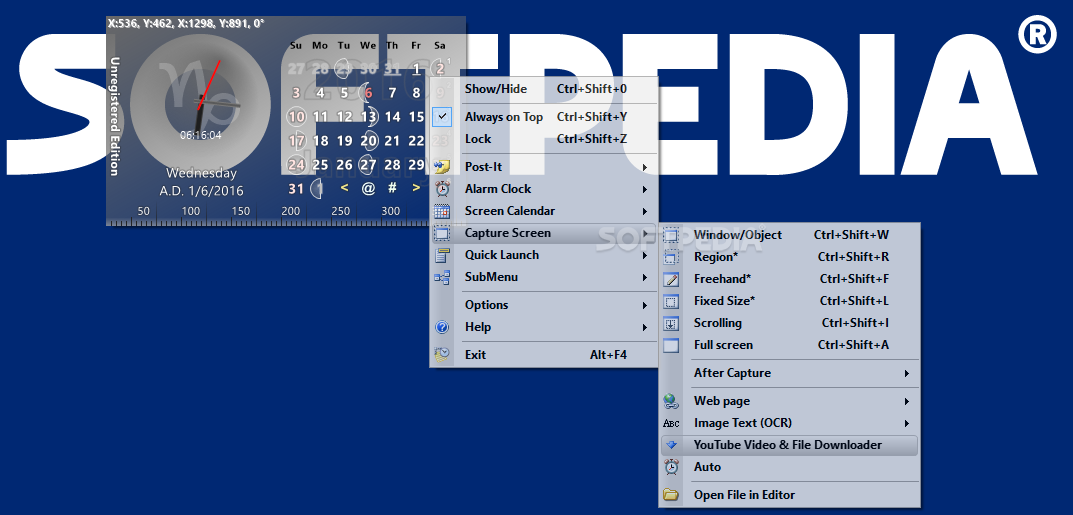
Task: Click the Auto capture clock icon
Action: click(x=671, y=467)
